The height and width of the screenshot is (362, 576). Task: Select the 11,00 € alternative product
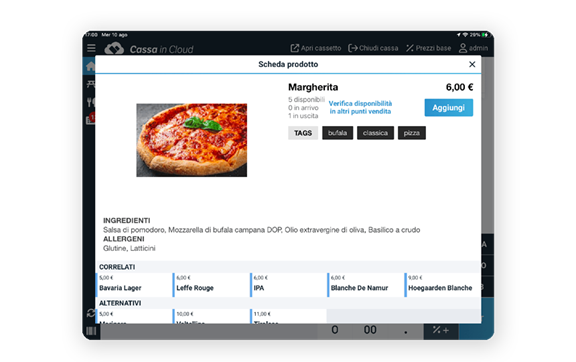(x=288, y=316)
